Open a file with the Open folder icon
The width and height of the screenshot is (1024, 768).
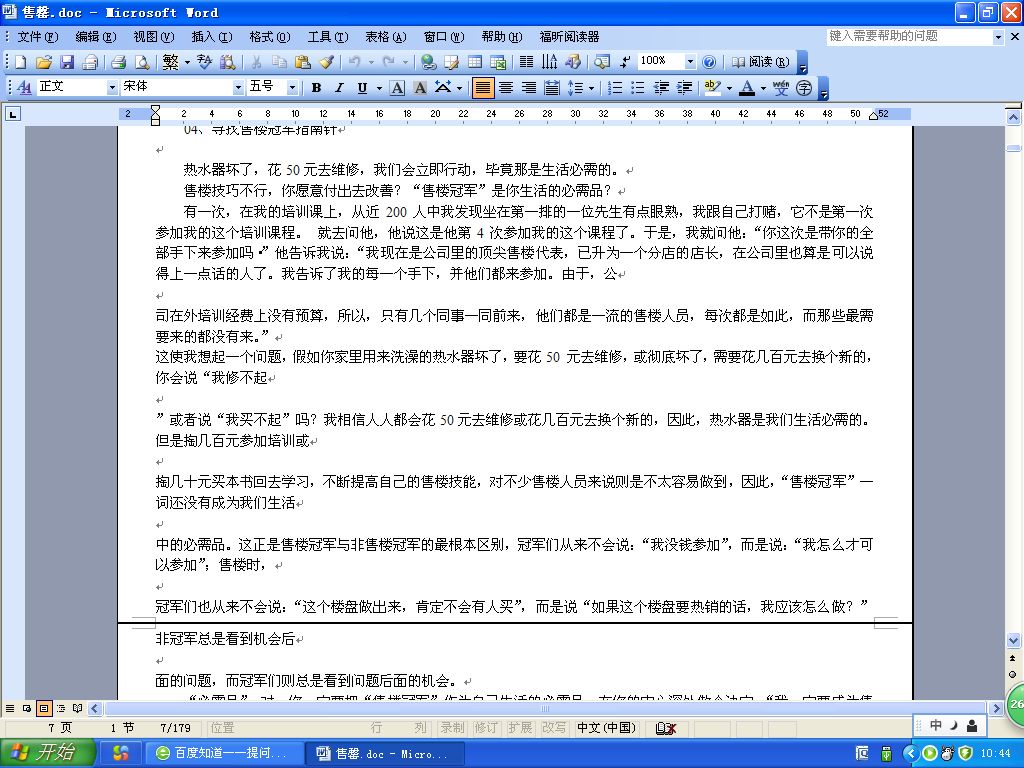(44, 62)
